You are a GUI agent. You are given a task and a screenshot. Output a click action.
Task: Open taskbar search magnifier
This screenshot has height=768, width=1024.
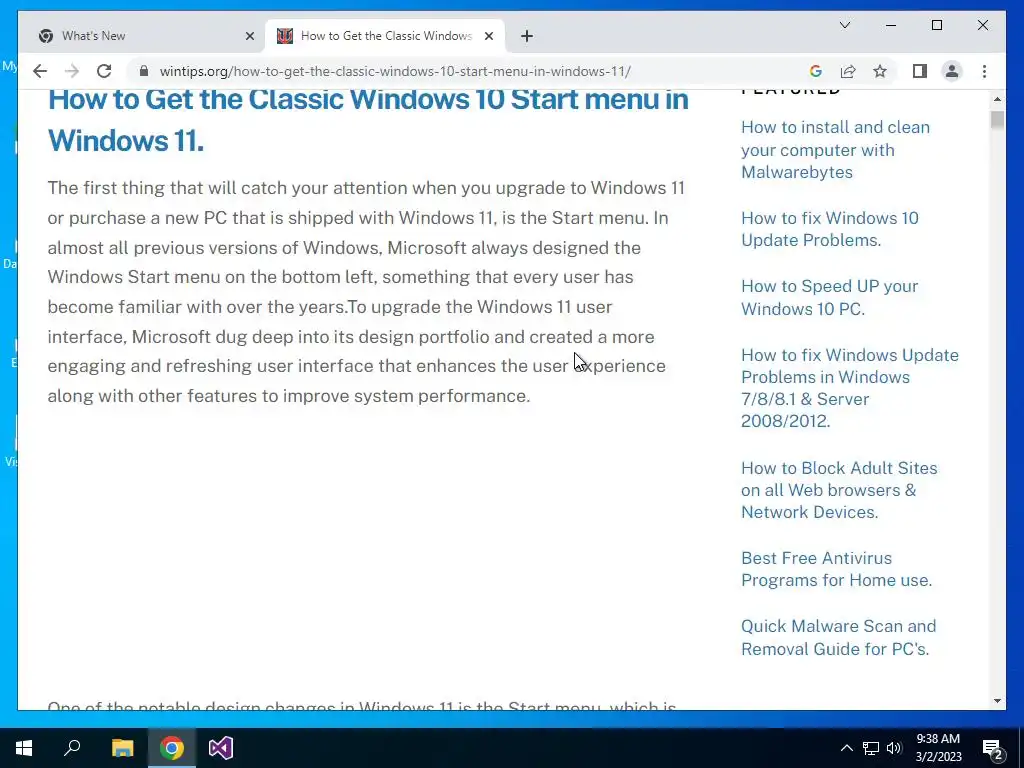(72, 748)
